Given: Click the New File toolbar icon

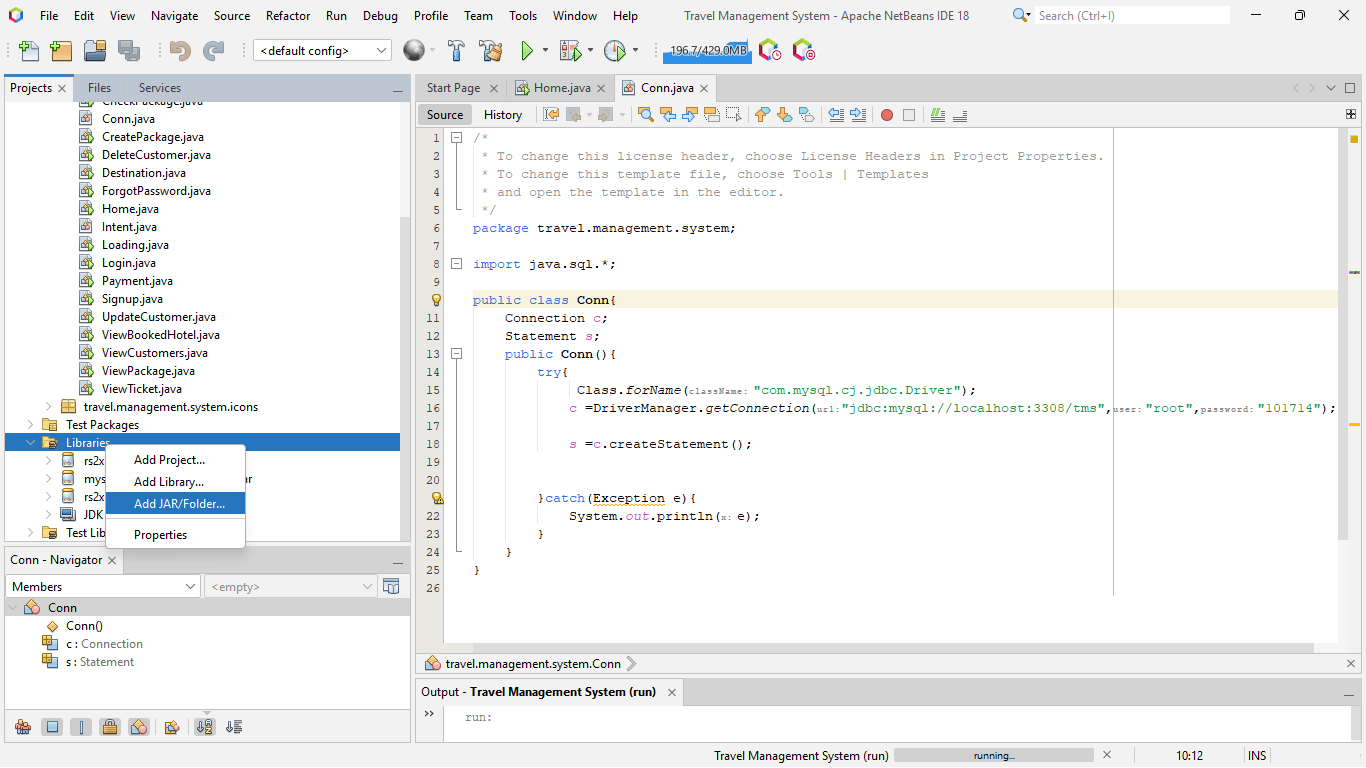Looking at the screenshot, I should [29, 51].
